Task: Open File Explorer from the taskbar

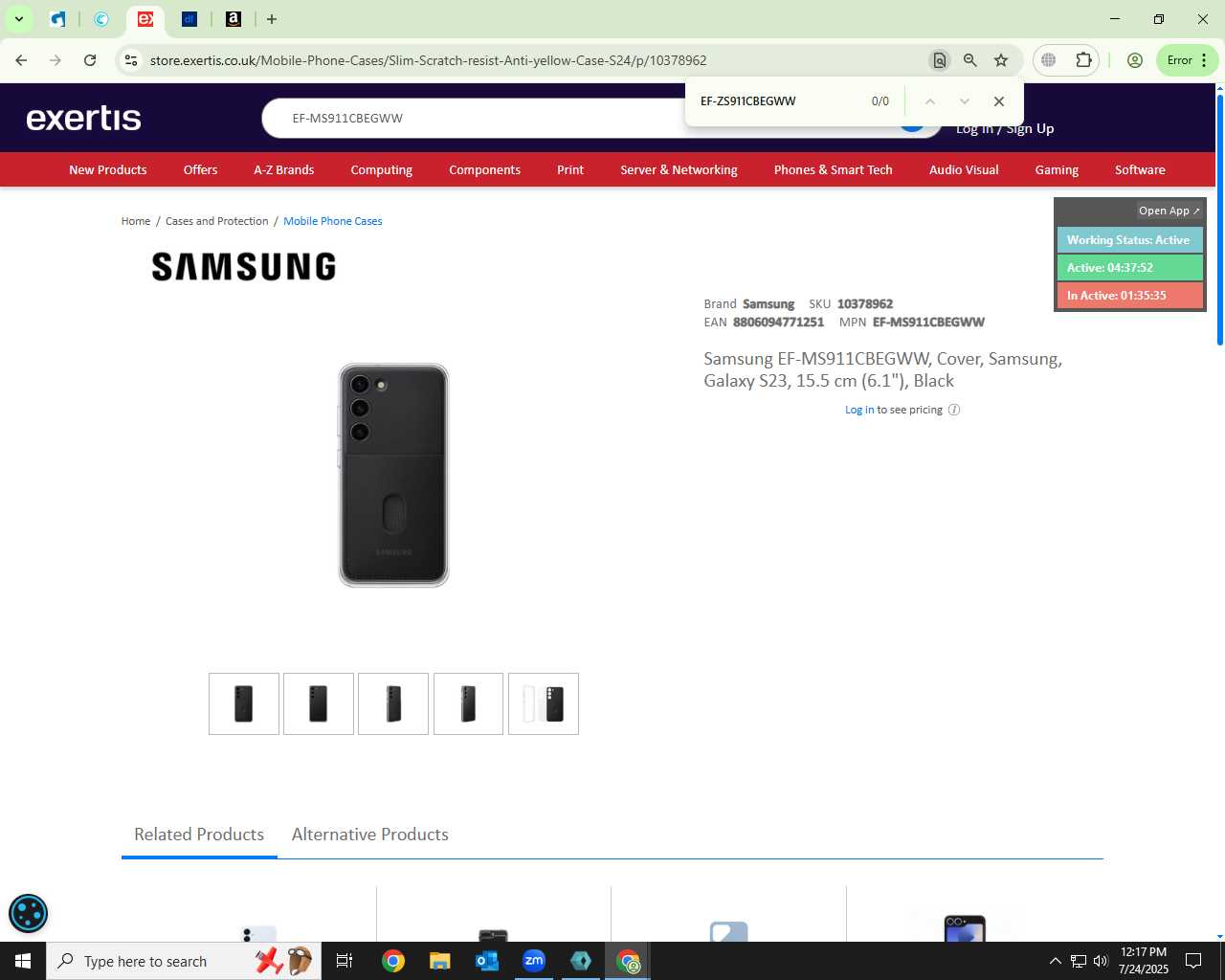Action: (x=439, y=961)
